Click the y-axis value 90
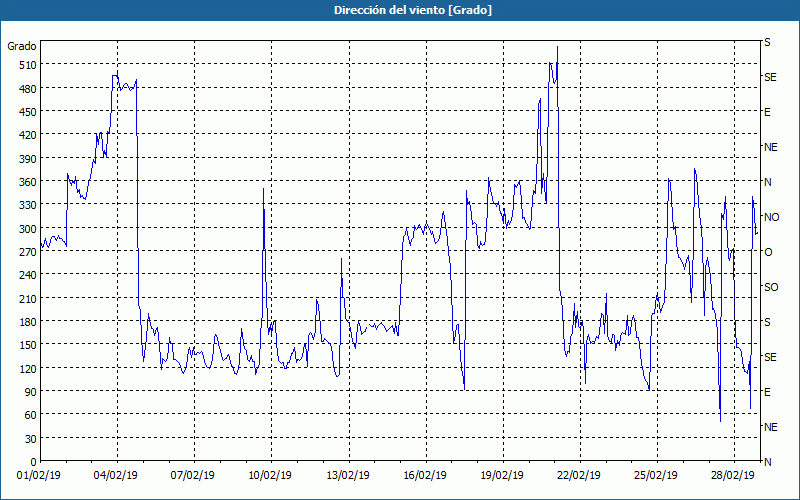 click(x=31, y=392)
